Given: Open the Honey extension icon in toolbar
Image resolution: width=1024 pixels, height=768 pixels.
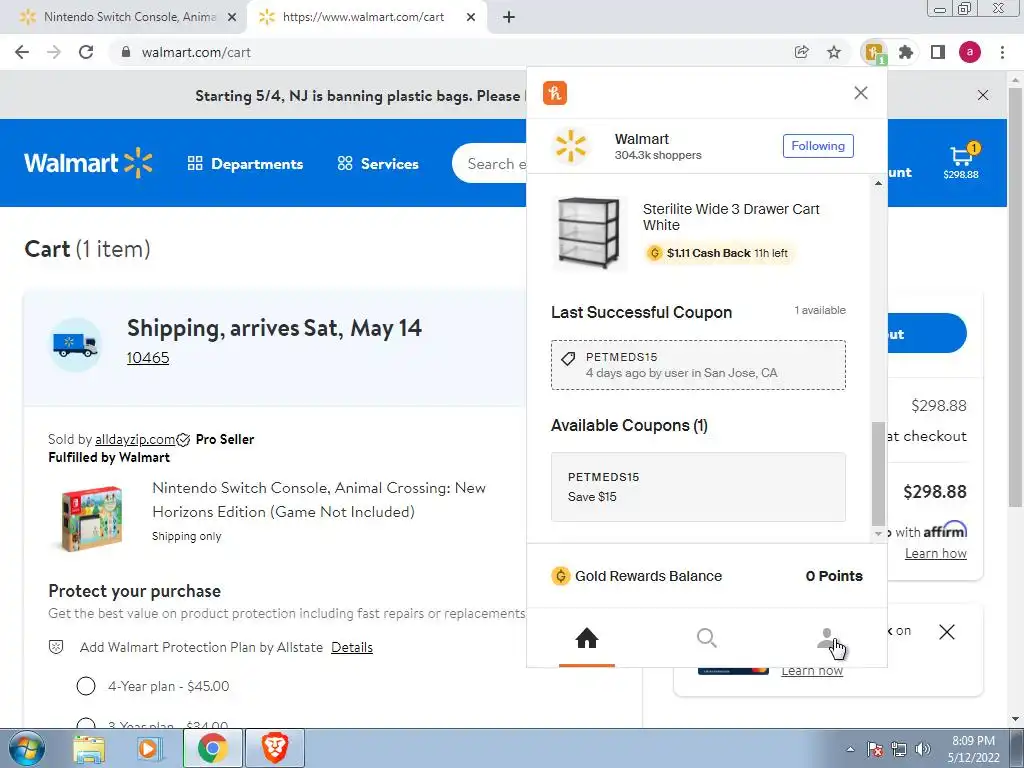Looking at the screenshot, I should 874,52.
